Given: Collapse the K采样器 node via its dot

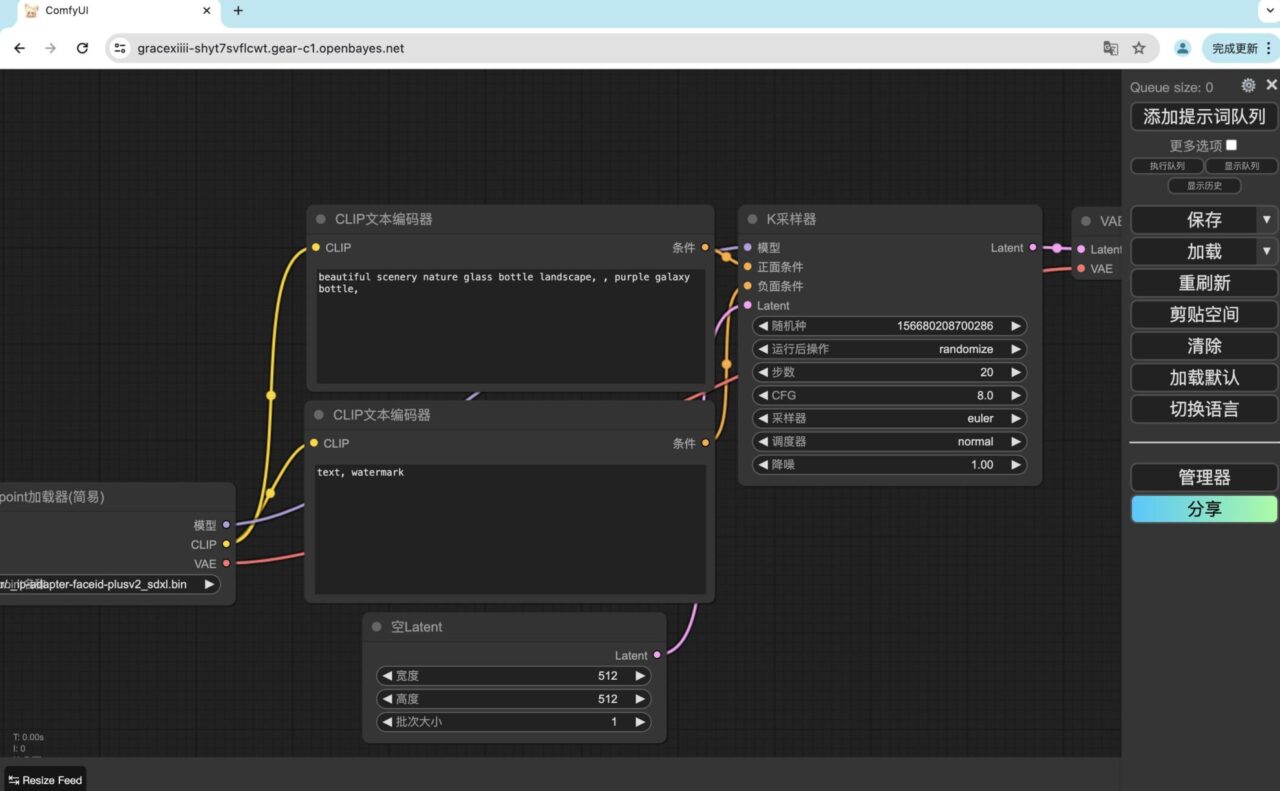Looking at the screenshot, I should (x=753, y=220).
